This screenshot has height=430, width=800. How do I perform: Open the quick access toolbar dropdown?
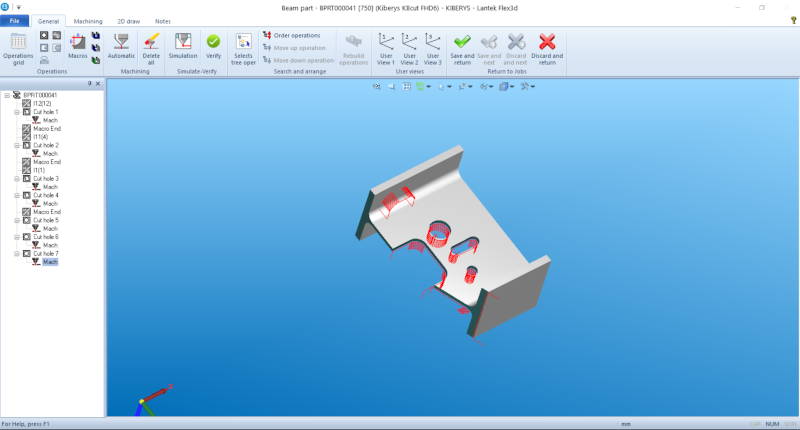tap(18, 8)
